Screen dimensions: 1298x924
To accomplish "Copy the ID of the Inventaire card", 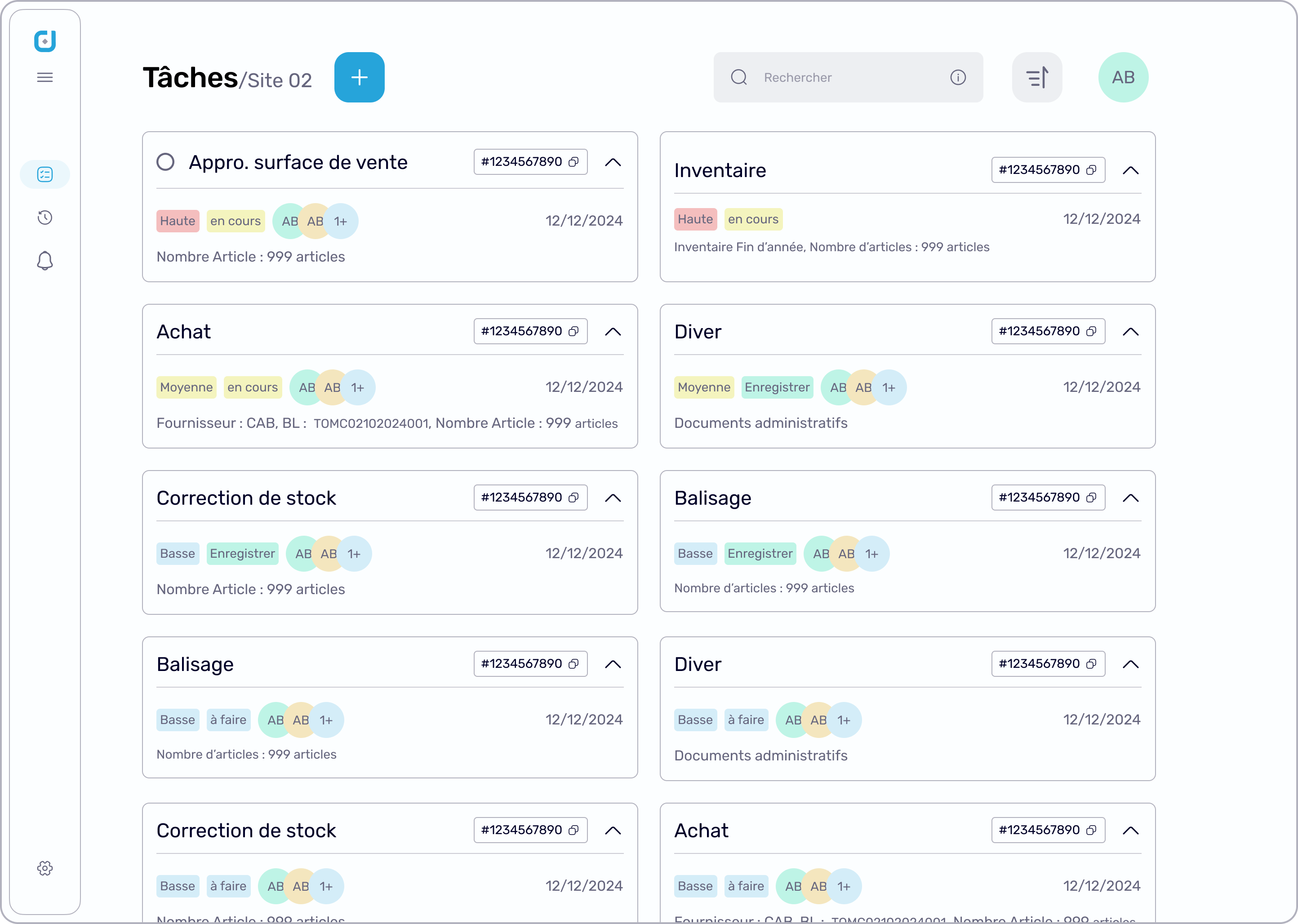I will click(1091, 169).
